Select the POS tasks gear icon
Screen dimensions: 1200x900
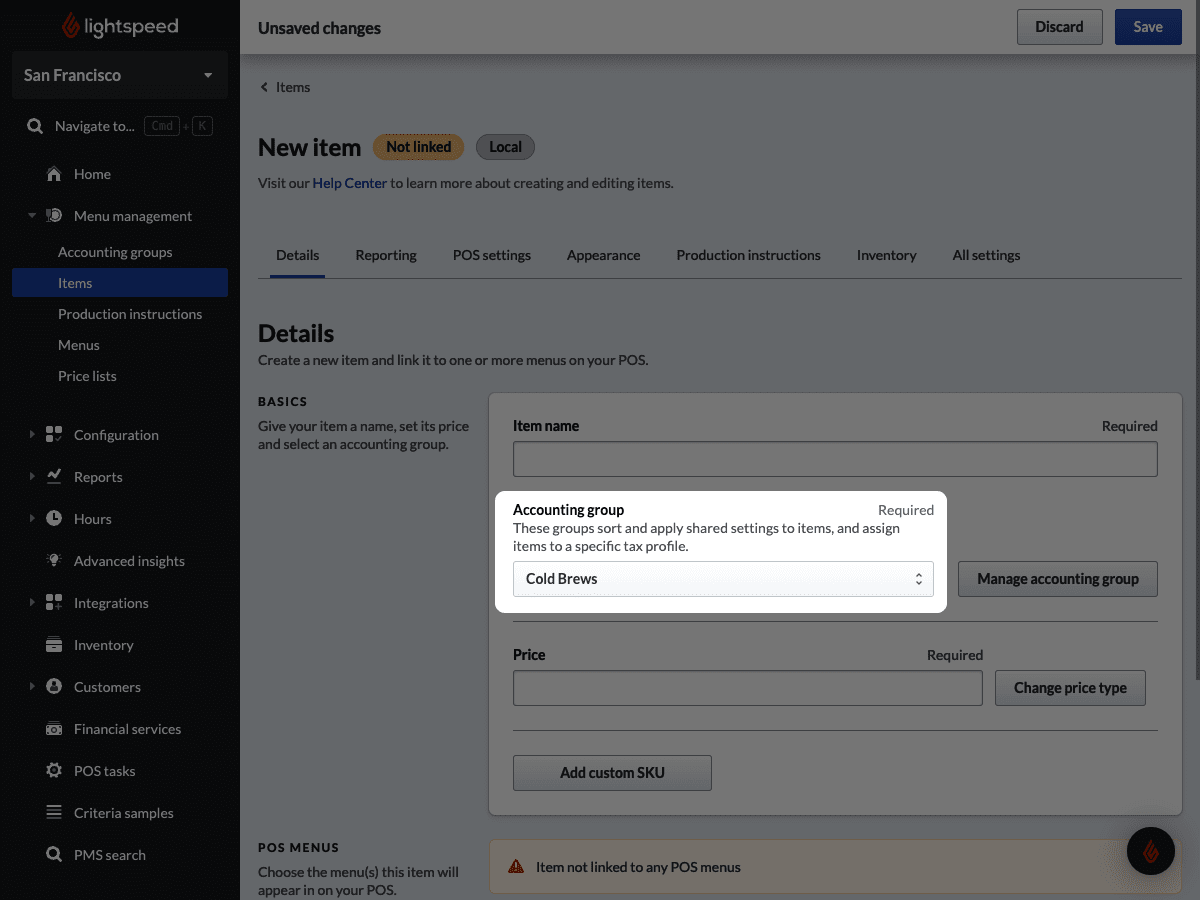pyautogui.click(x=55, y=771)
